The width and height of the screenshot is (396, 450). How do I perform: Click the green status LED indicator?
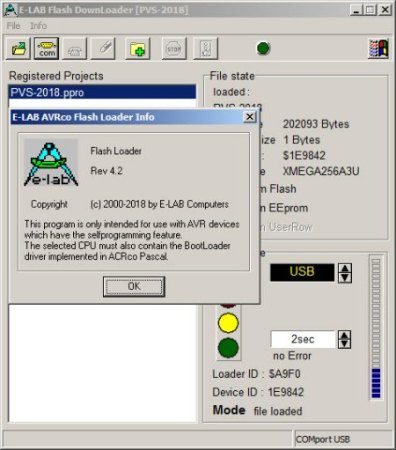pos(263,48)
